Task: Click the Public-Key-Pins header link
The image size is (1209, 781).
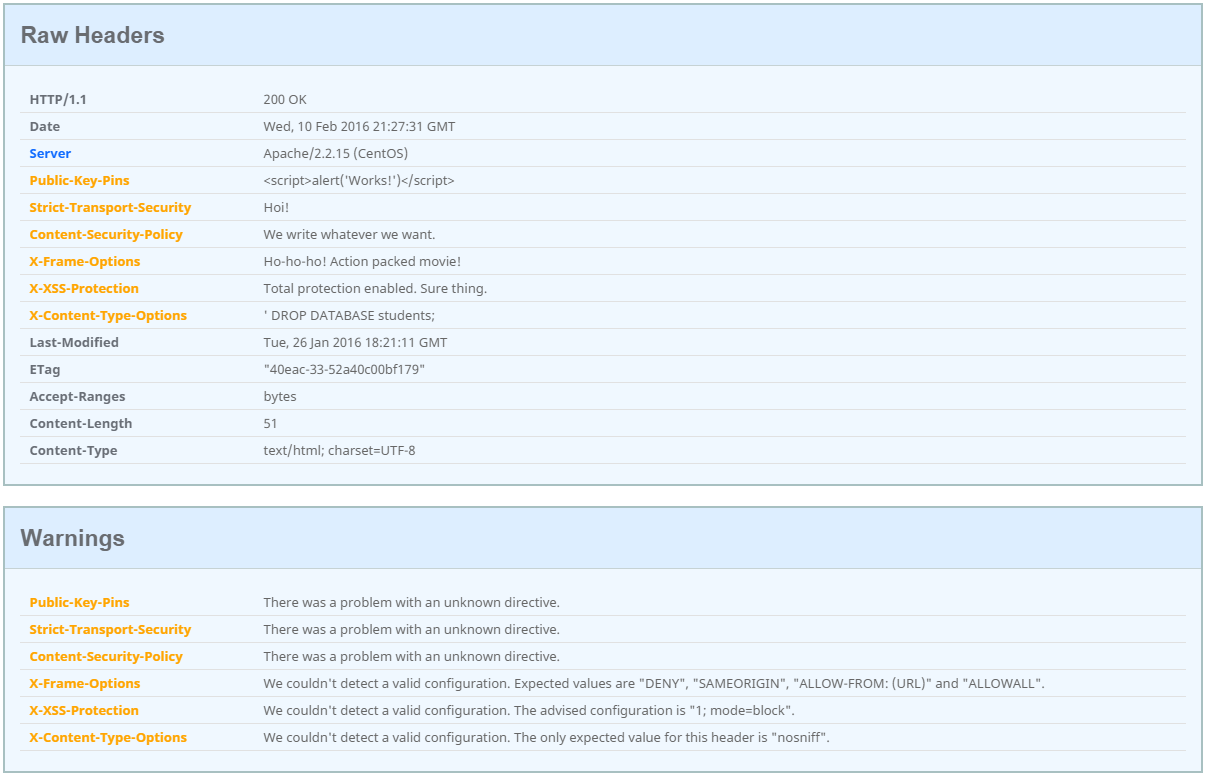Action: 79,180
